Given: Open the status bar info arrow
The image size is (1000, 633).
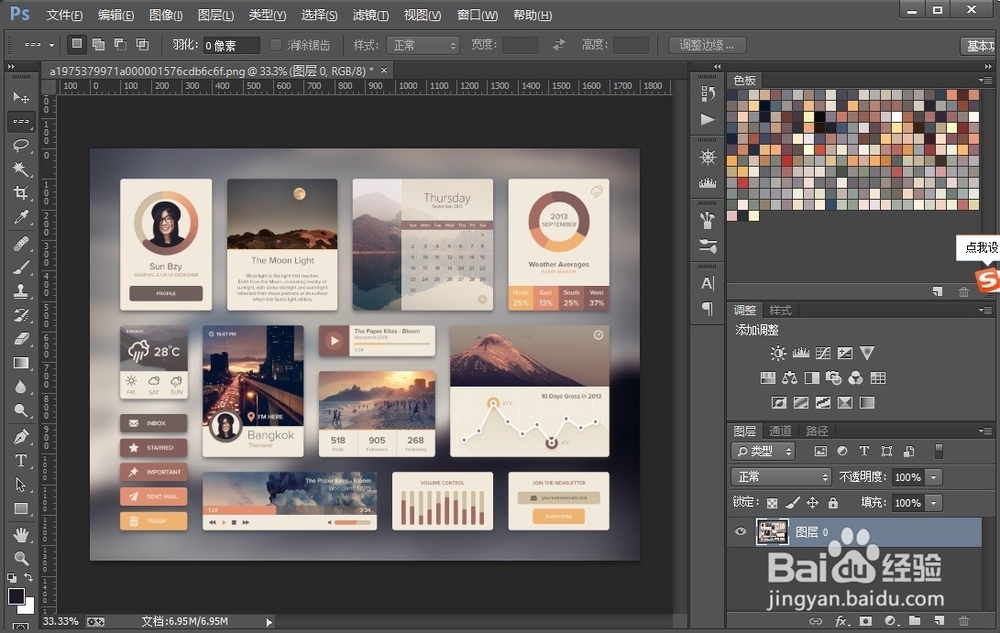Looking at the screenshot, I should click(269, 622).
